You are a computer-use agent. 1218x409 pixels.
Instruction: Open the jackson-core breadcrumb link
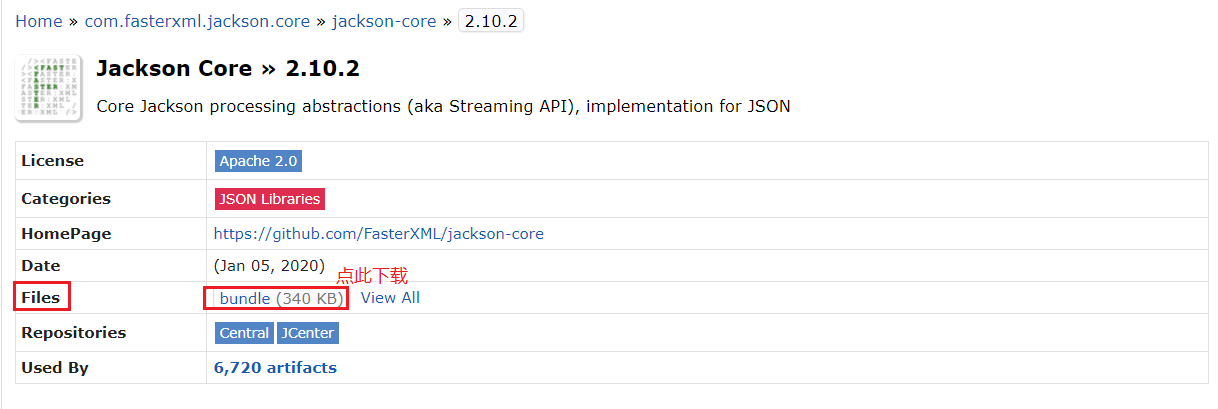coord(384,21)
